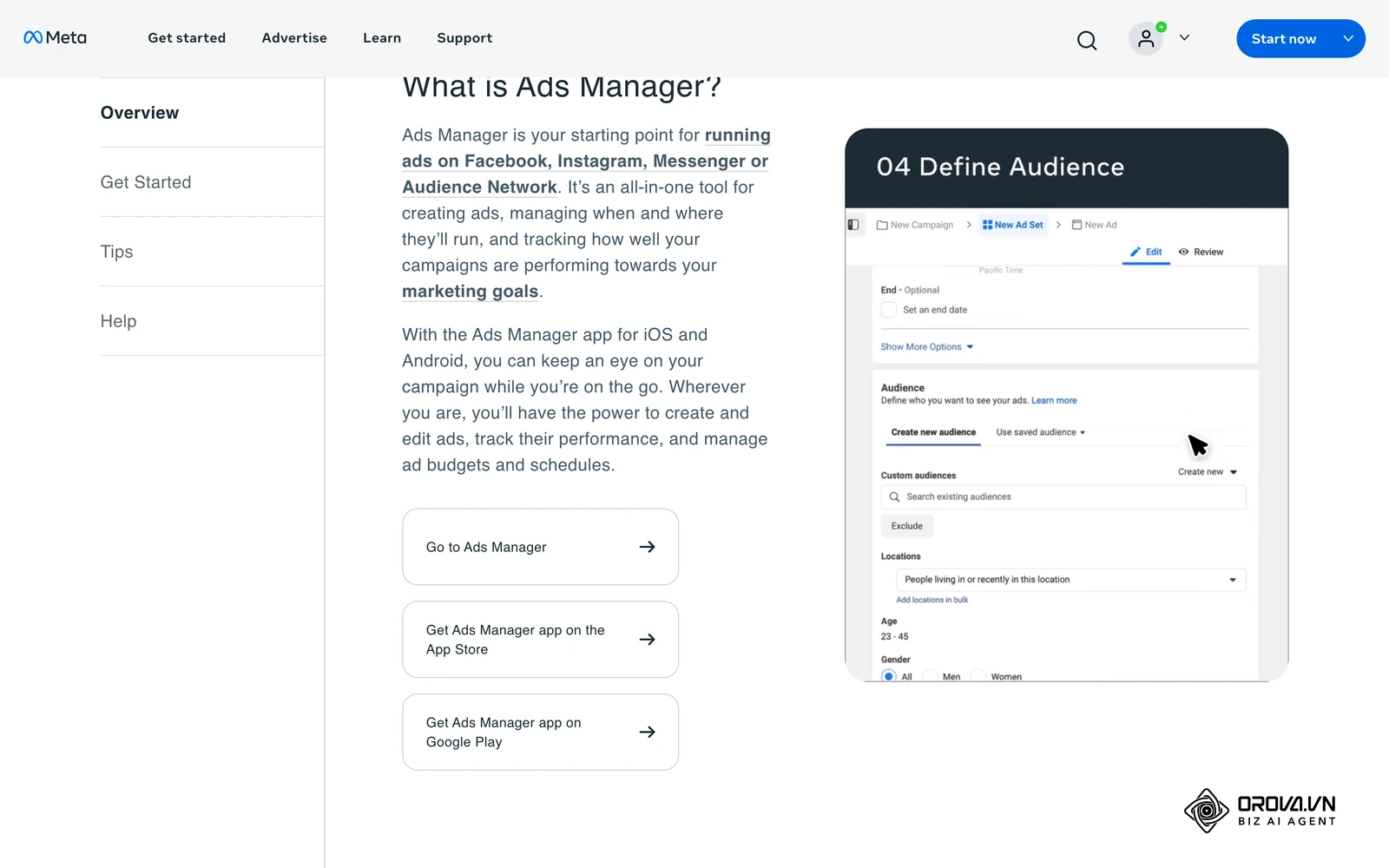The width and height of the screenshot is (1389, 868).
Task: Open the Advertise menu
Action: coord(294,38)
